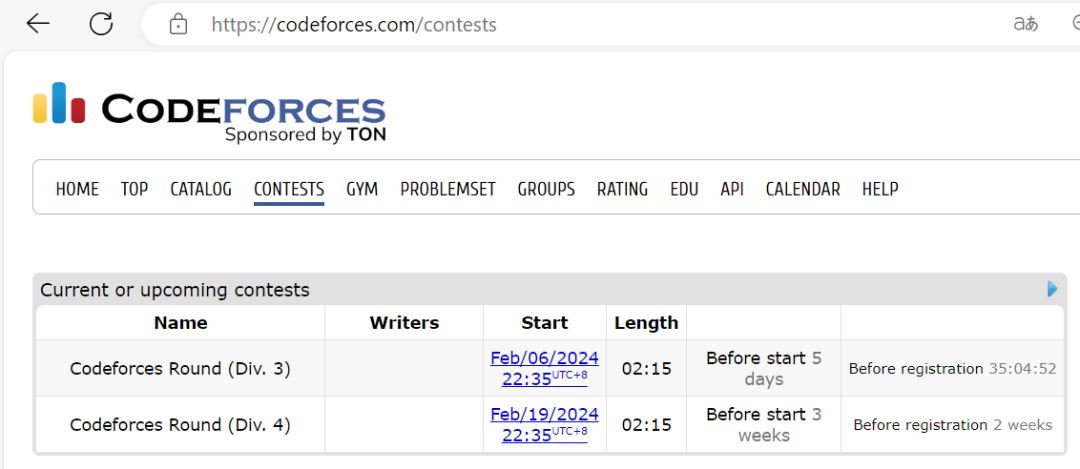Image resolution: width=1080 pixels, height=469 pixels.
Task: Open the CALENDAR page
Action: pos(803,189)
